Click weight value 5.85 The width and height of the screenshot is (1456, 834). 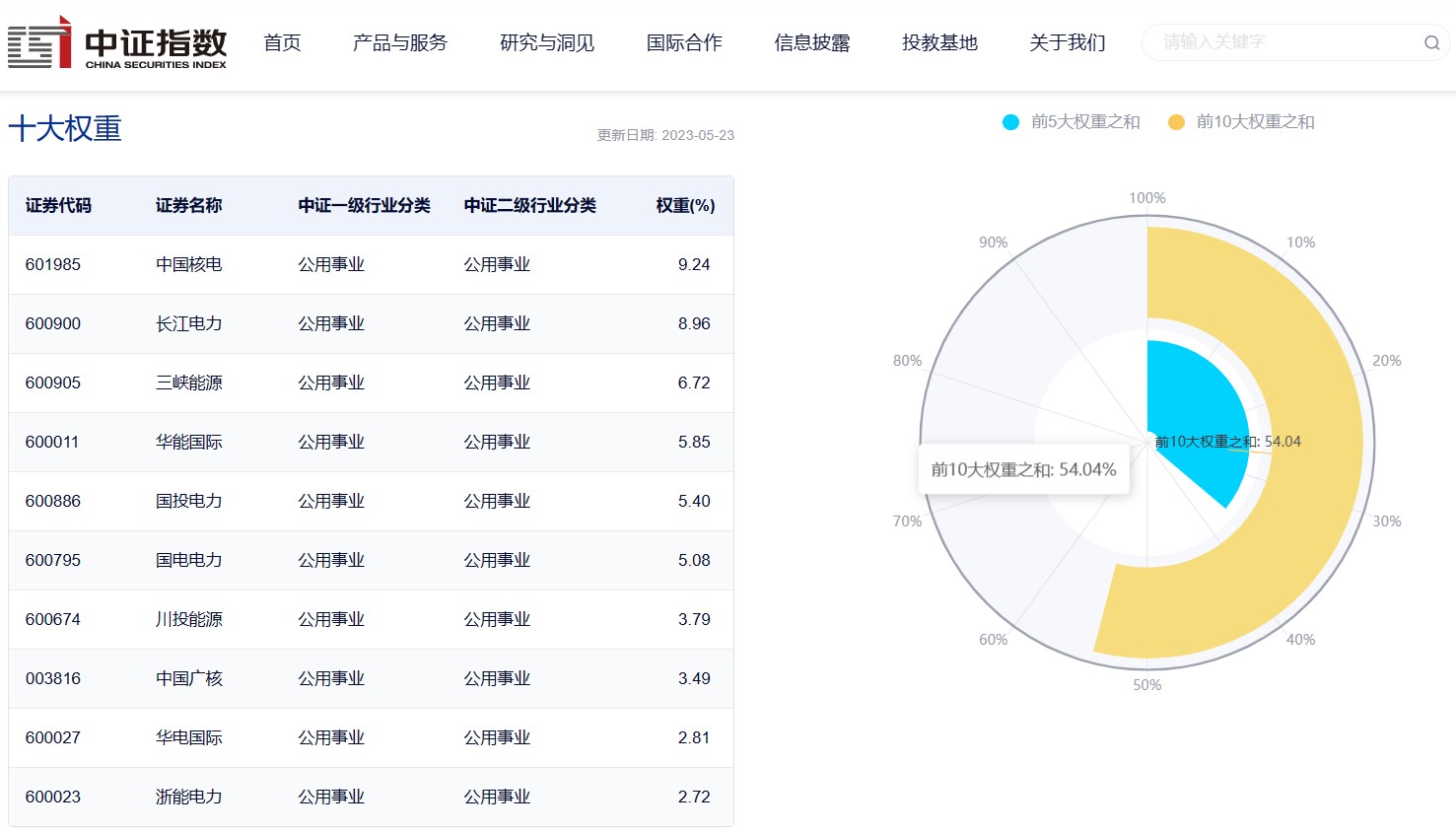(x=694, y=442)
